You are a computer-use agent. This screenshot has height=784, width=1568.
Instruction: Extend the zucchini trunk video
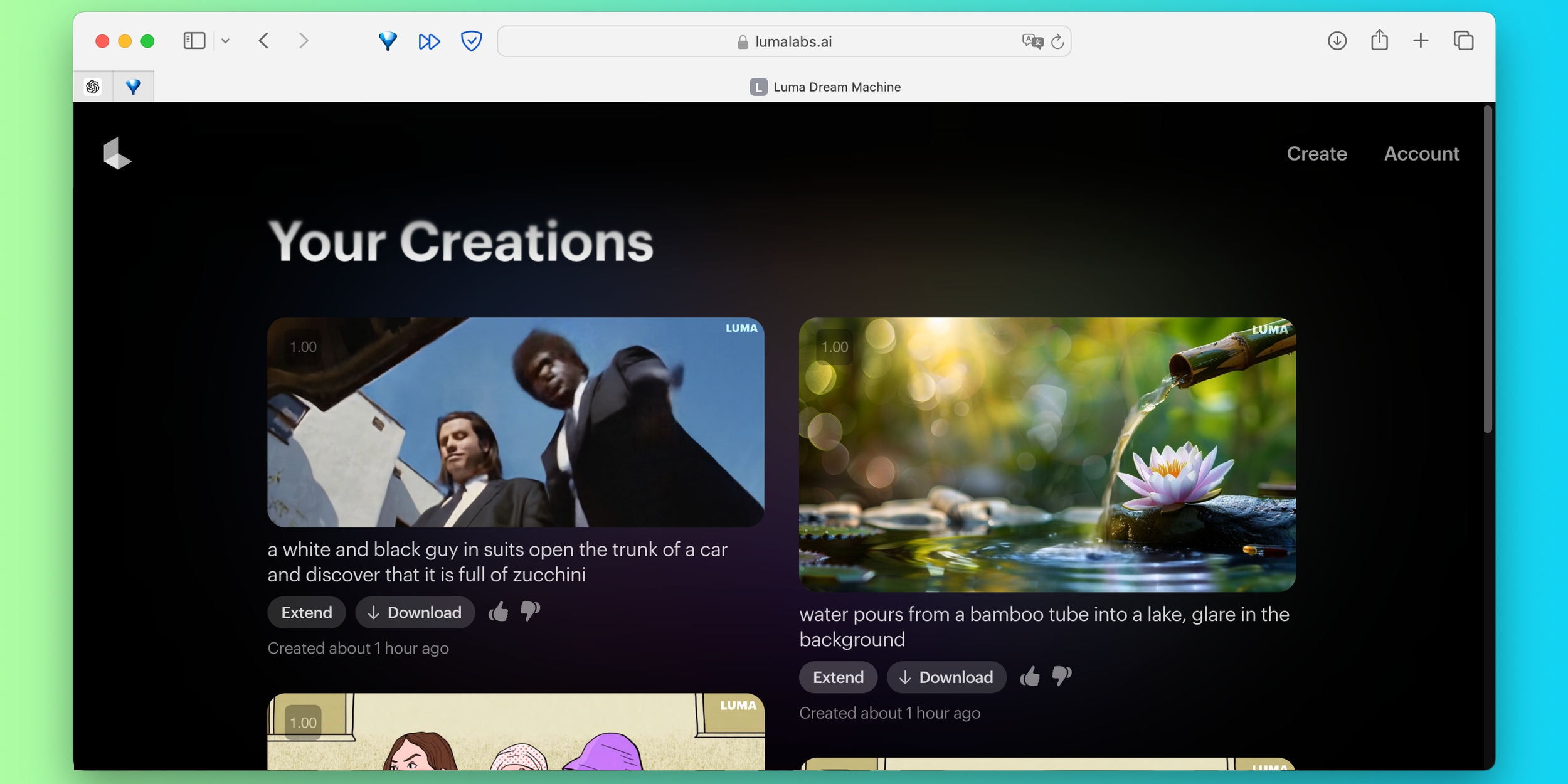[x=307, y=612]
